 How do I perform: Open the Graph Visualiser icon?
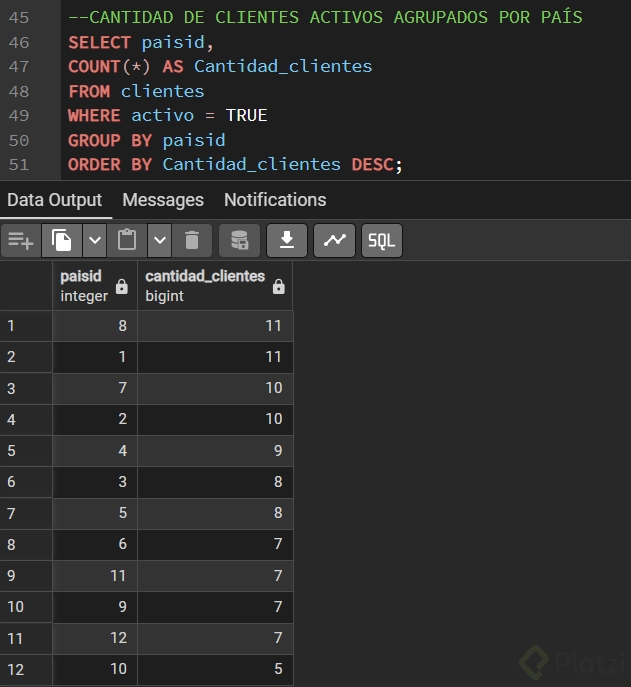coord(334,240)
